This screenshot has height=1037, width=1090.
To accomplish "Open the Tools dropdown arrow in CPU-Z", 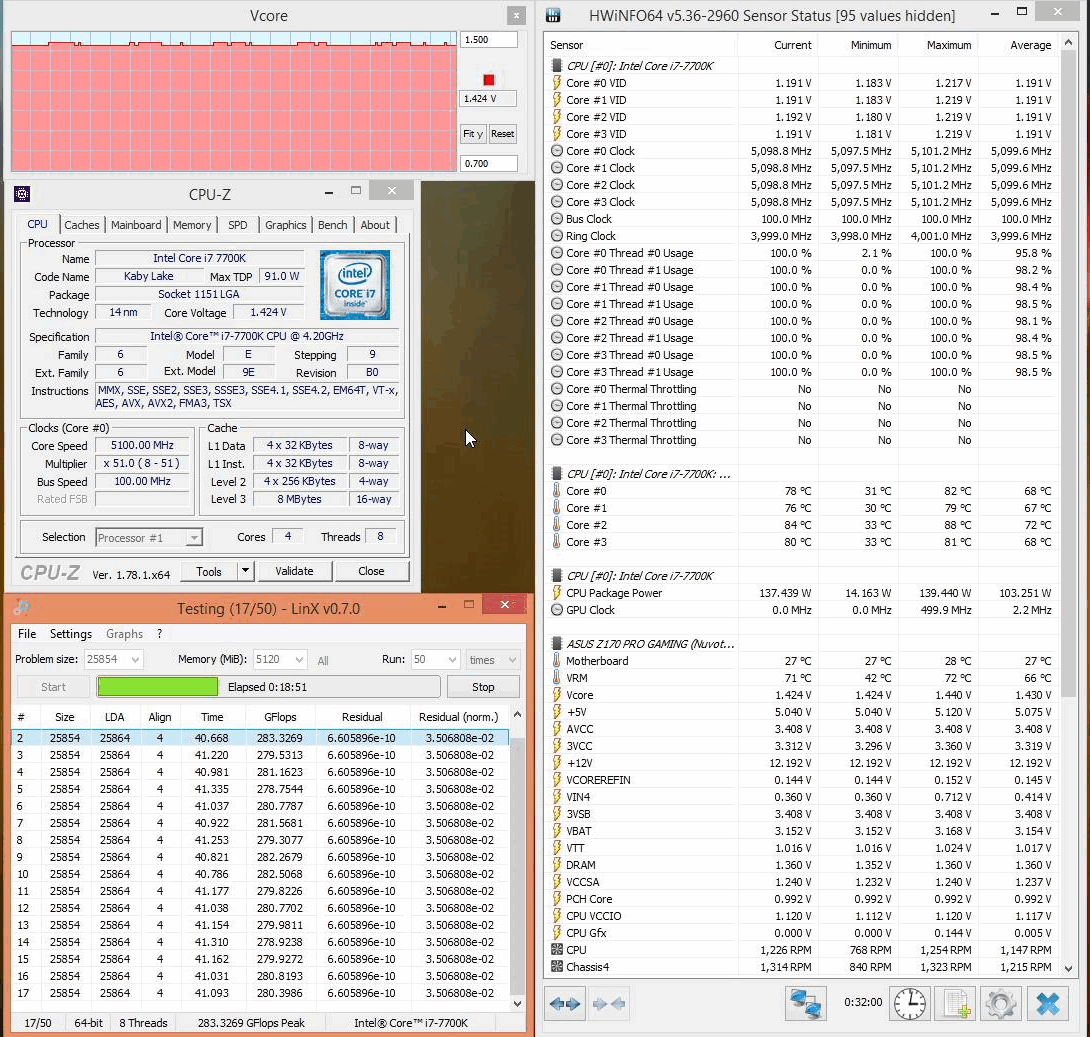I will click(245, 571).
